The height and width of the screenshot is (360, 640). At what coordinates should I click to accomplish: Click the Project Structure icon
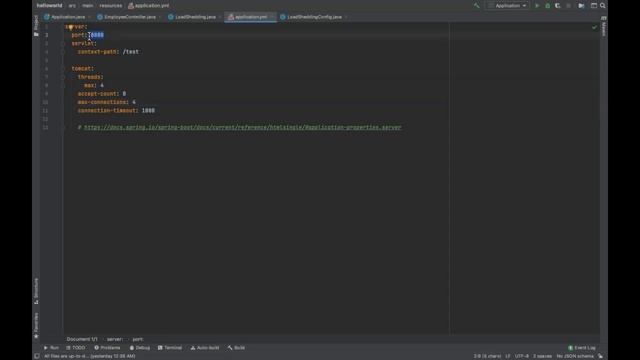pyautogui.click(x=581, y=6)
